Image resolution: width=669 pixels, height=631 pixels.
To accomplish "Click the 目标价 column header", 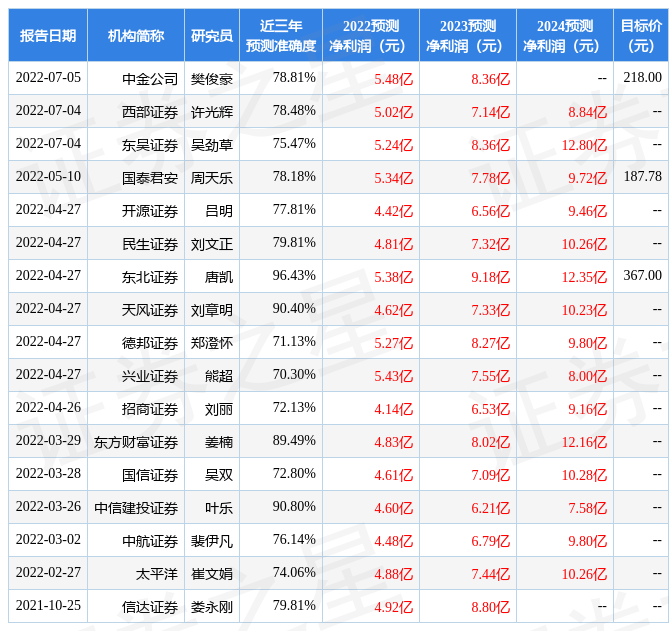I will (x=641, y=35).
